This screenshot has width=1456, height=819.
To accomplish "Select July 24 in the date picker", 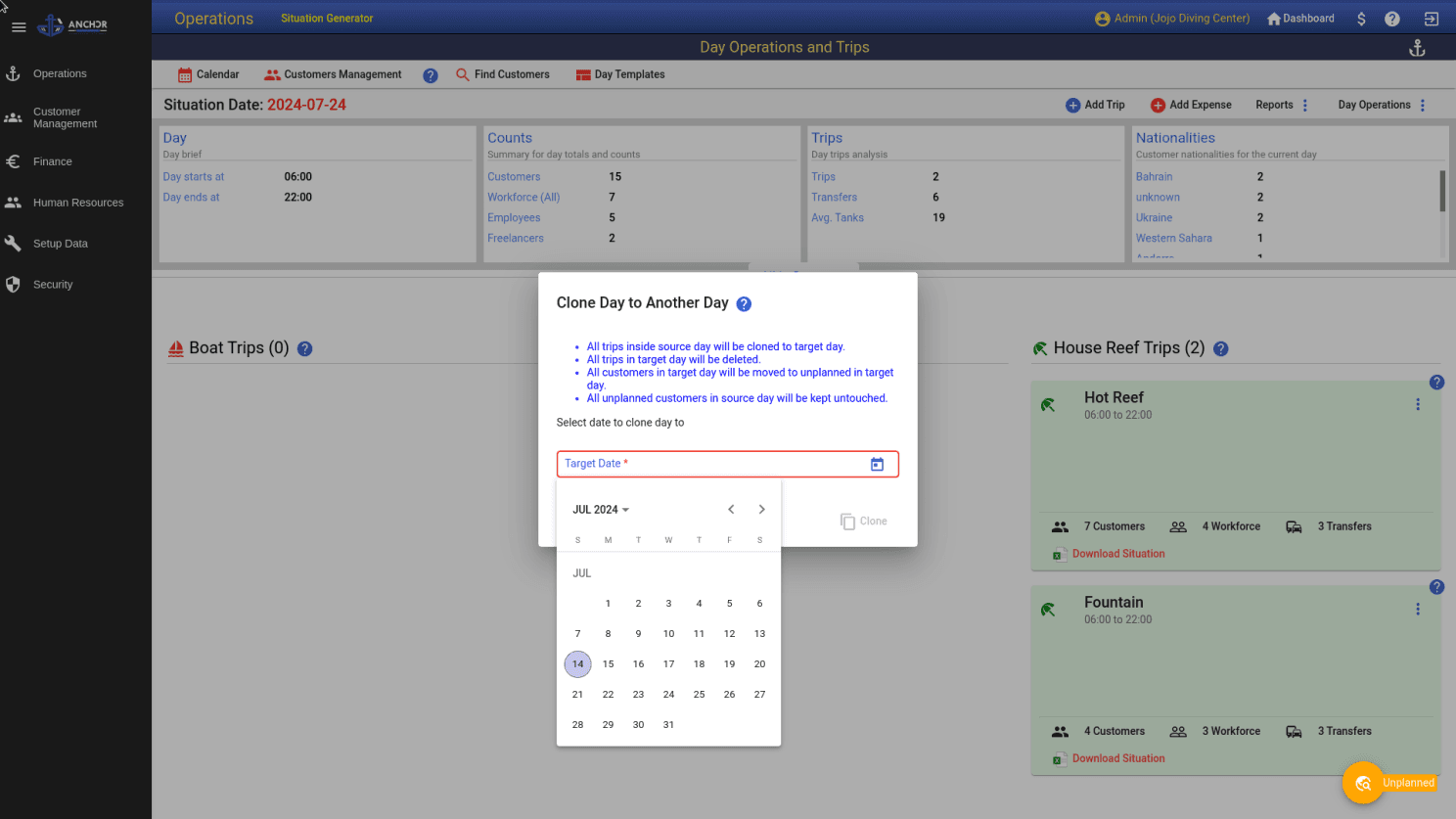I will (x=668, y=694).
